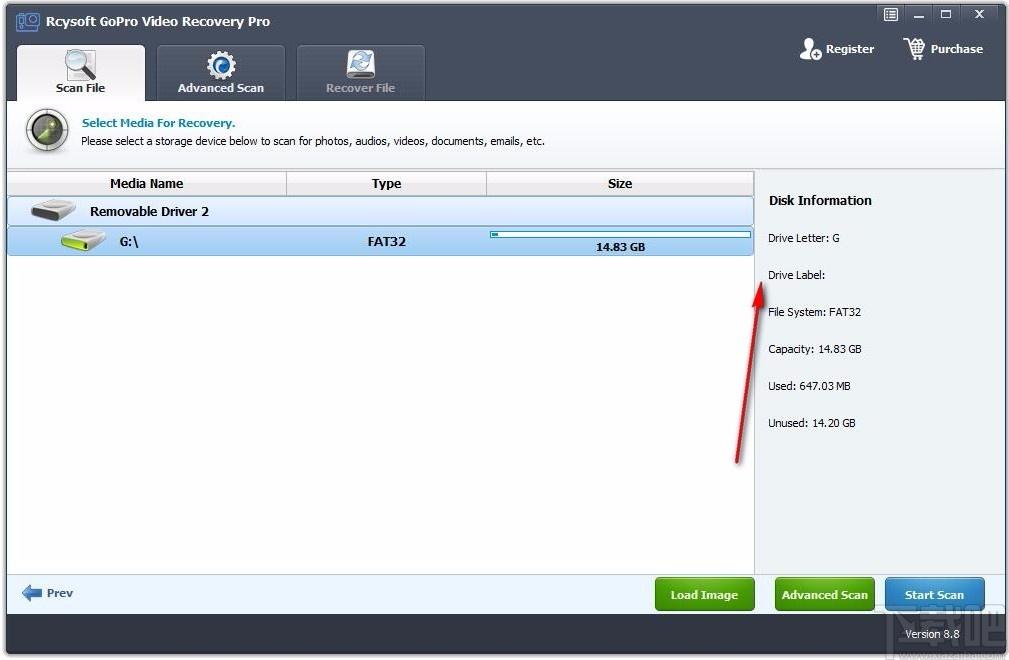Go back with the Prev button
This screenshot has height=660, width=1009.
[48, 592]
